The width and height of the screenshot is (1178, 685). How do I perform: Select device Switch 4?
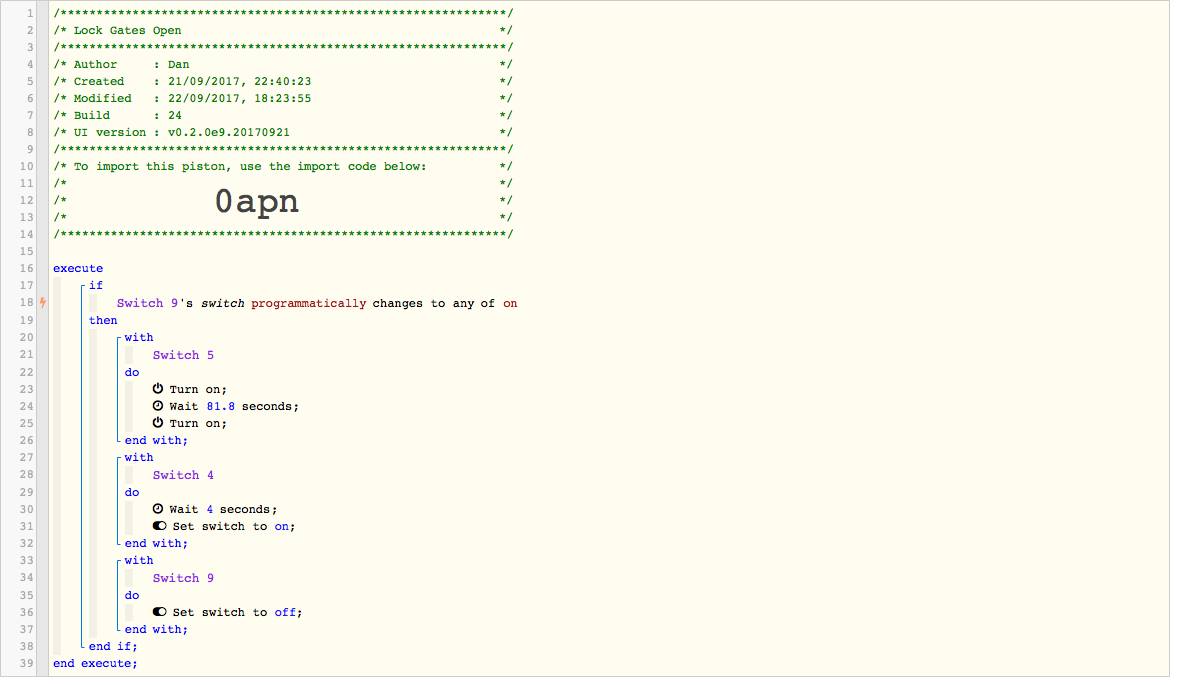click(183, 475)
